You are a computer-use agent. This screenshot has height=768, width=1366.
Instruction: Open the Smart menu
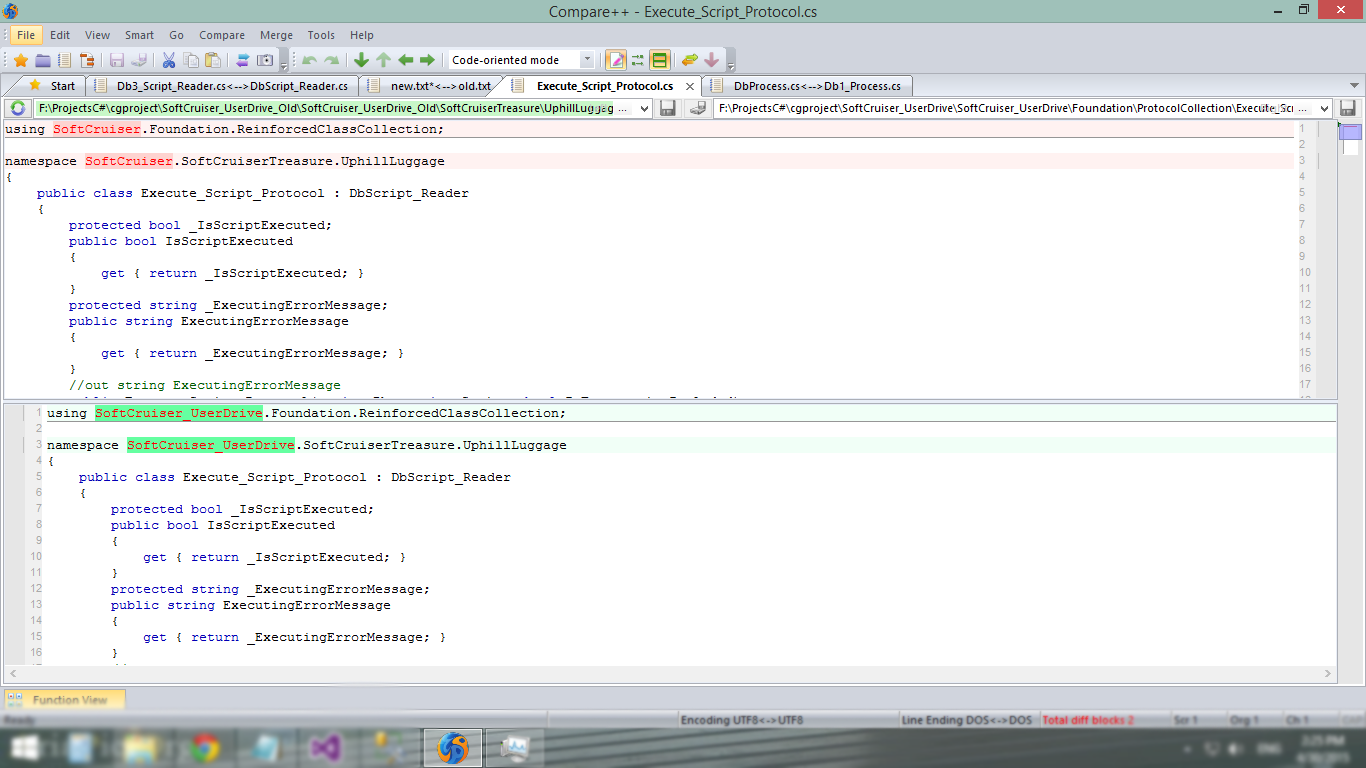[x=139, y=35]
